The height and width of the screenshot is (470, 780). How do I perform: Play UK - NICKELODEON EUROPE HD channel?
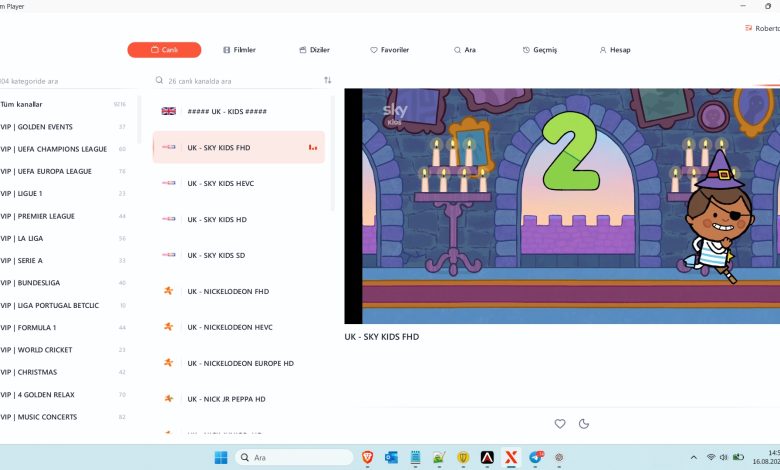pyautogui.click(x=239, y=363)
